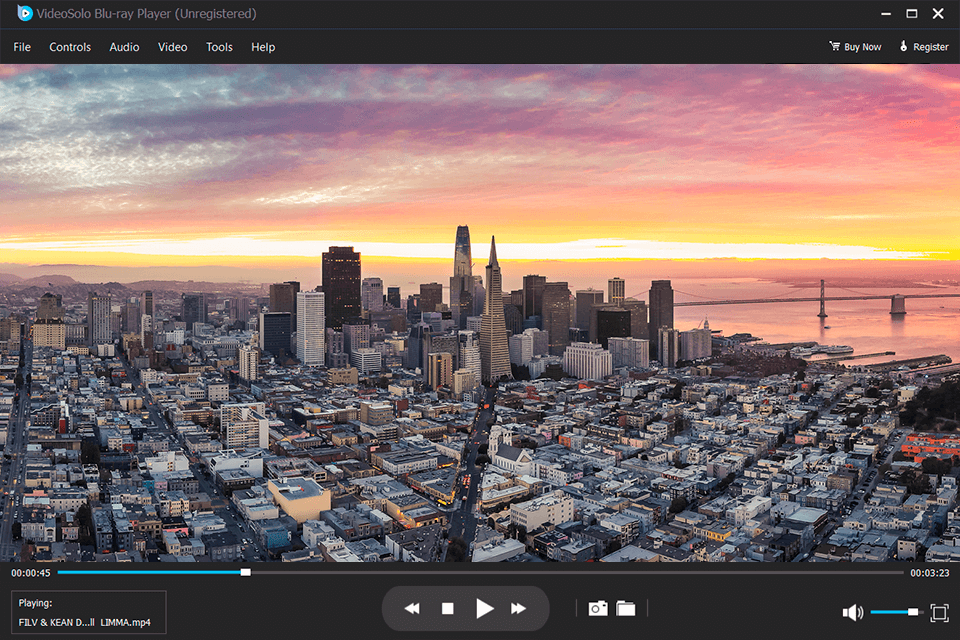Take a snapshot with the camera icon
The width and height of the screenshot is (960, 640).
pyautogui.click(x=597, y=607)
